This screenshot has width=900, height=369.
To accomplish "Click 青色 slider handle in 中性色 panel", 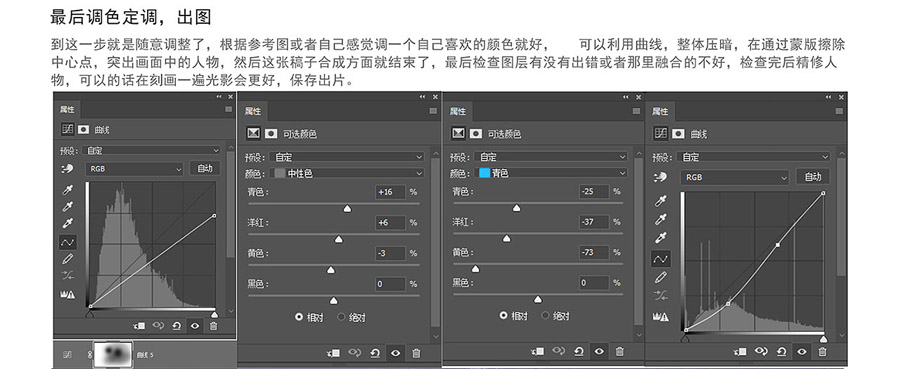I will (x=347, y=209).
